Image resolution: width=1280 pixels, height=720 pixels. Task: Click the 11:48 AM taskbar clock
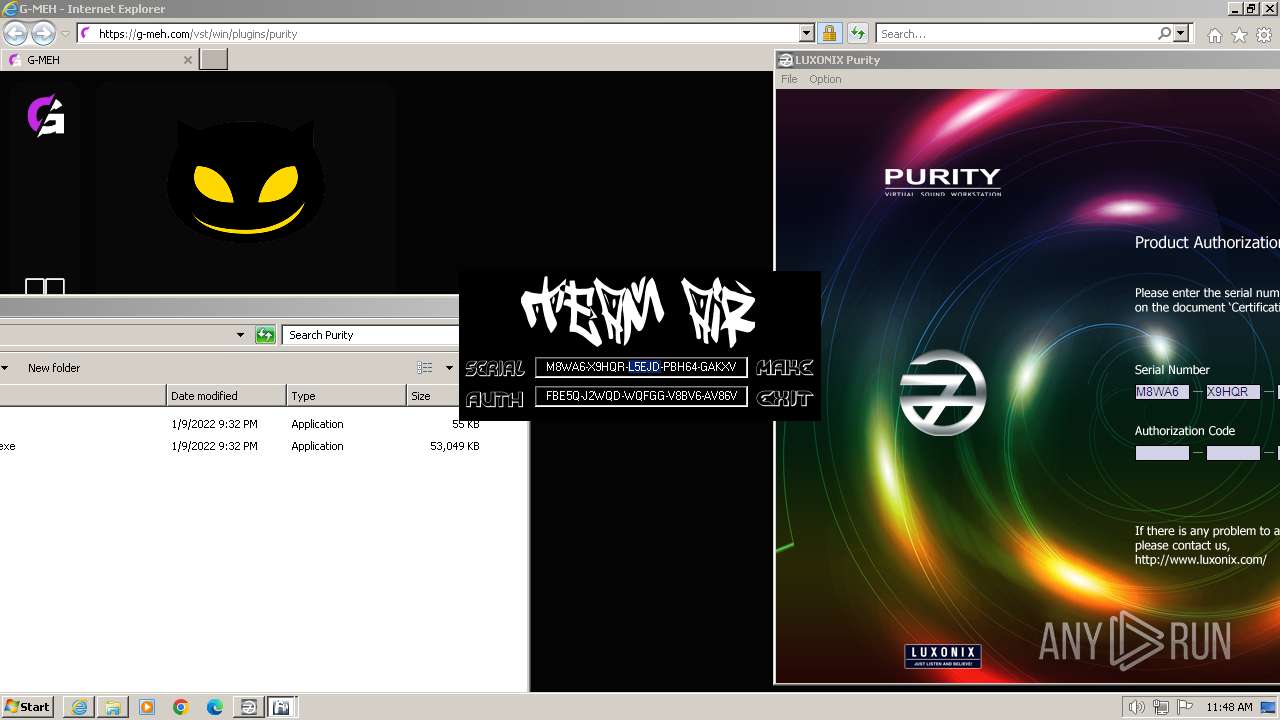click(x=1229, y=707)
